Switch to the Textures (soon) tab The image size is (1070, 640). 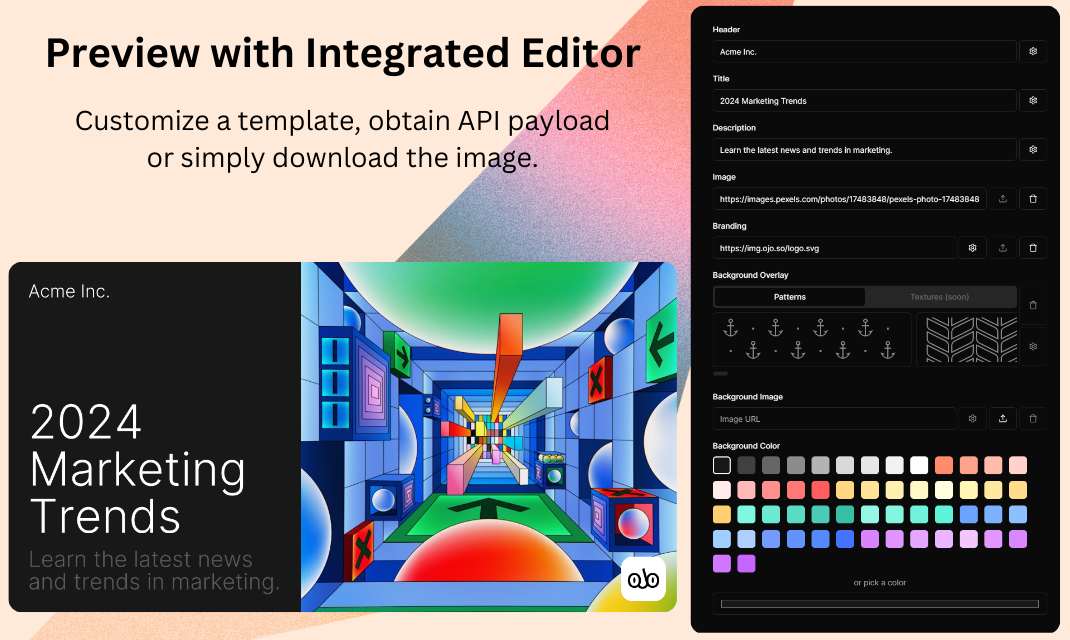coord(939,297)
